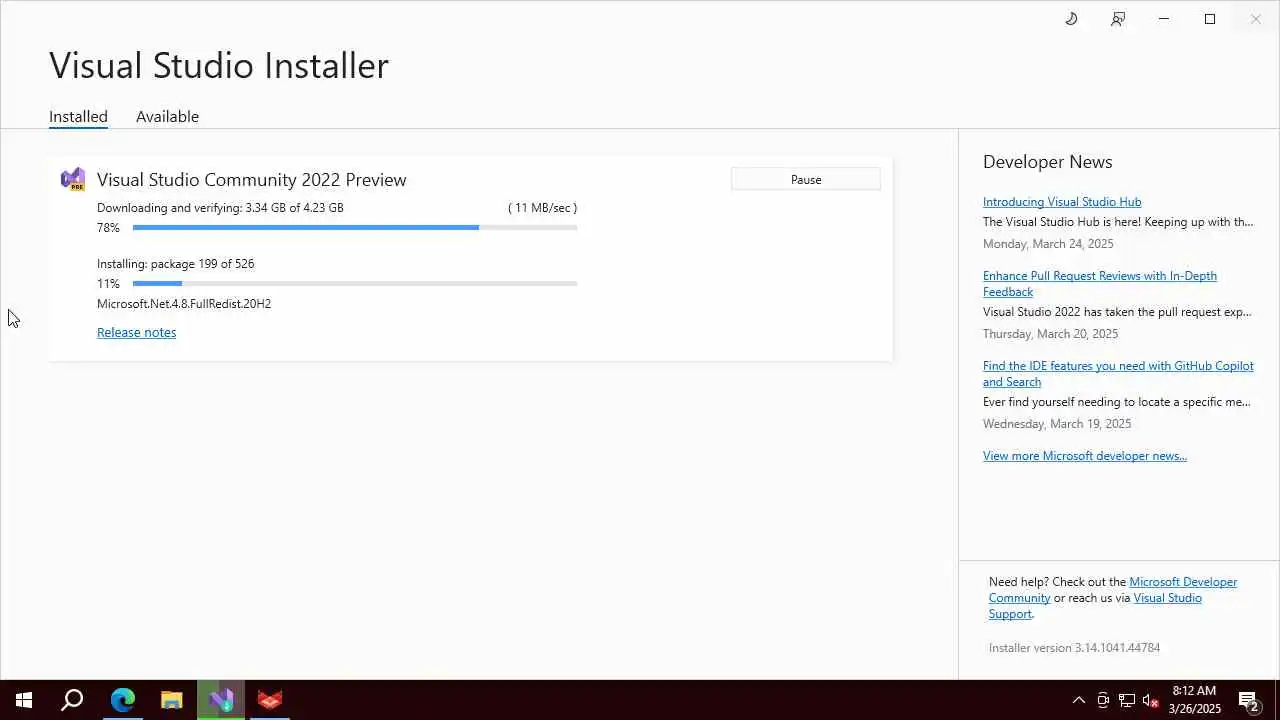Switch to the Available tab
Viewport: 1280px width, 720px height.
pyautogui.click(x=167, y=116)
